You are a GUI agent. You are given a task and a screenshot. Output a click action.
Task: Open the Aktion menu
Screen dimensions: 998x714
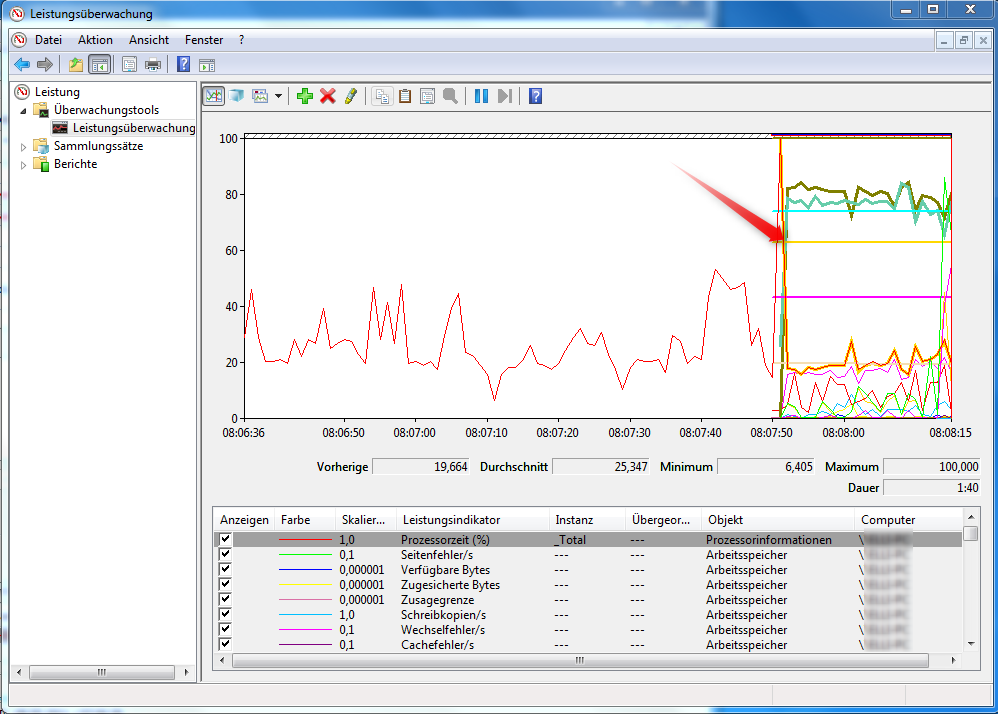click(94, 40)
